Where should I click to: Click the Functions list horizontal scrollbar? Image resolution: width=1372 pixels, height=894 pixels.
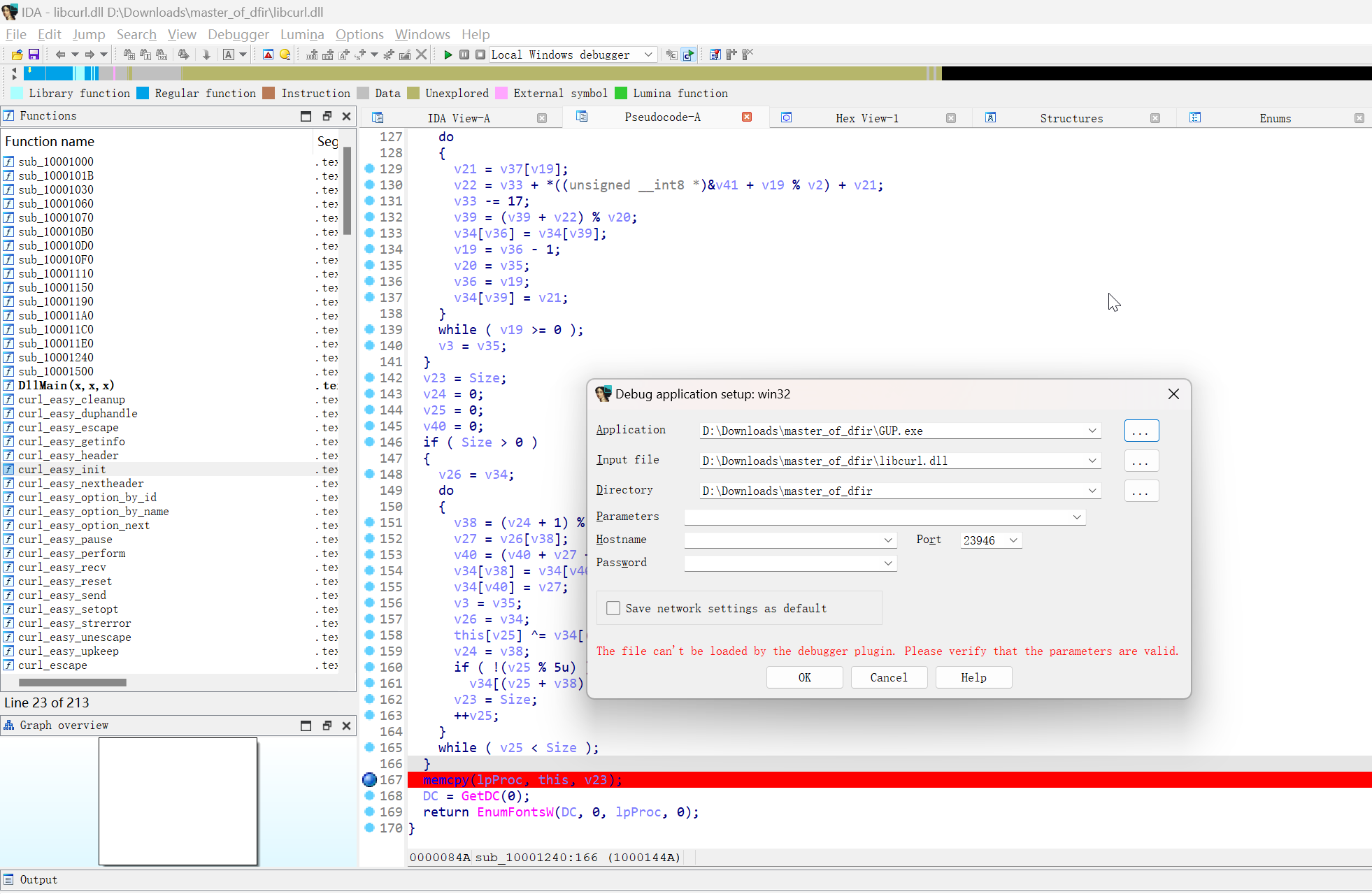tap(73, 682)
